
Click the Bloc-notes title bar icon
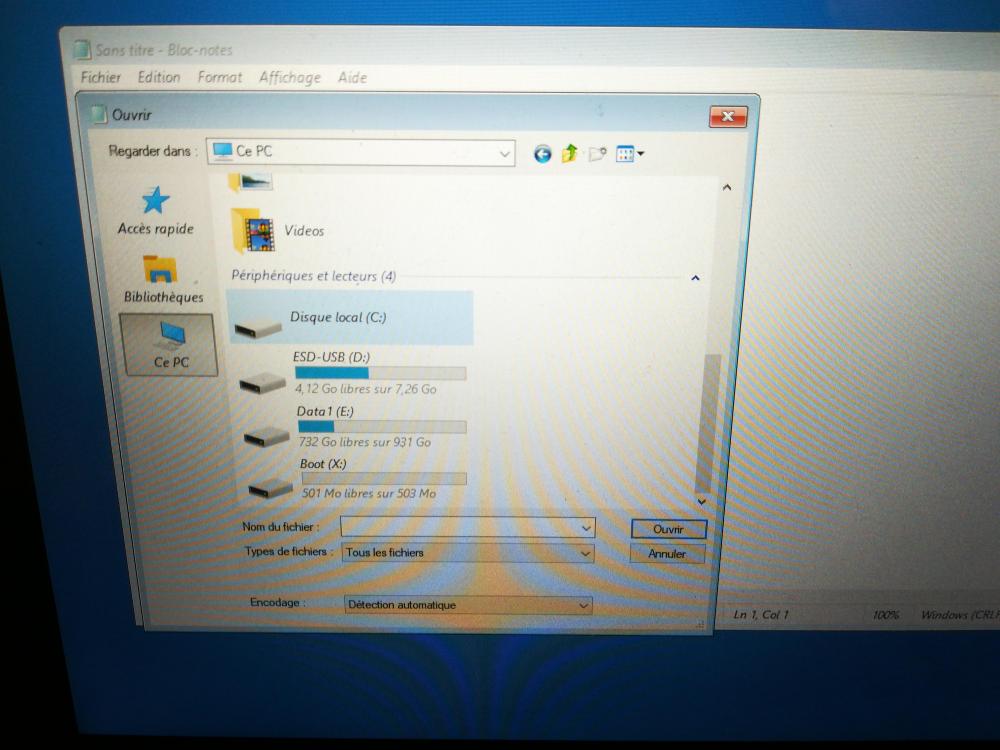(82, 50)
